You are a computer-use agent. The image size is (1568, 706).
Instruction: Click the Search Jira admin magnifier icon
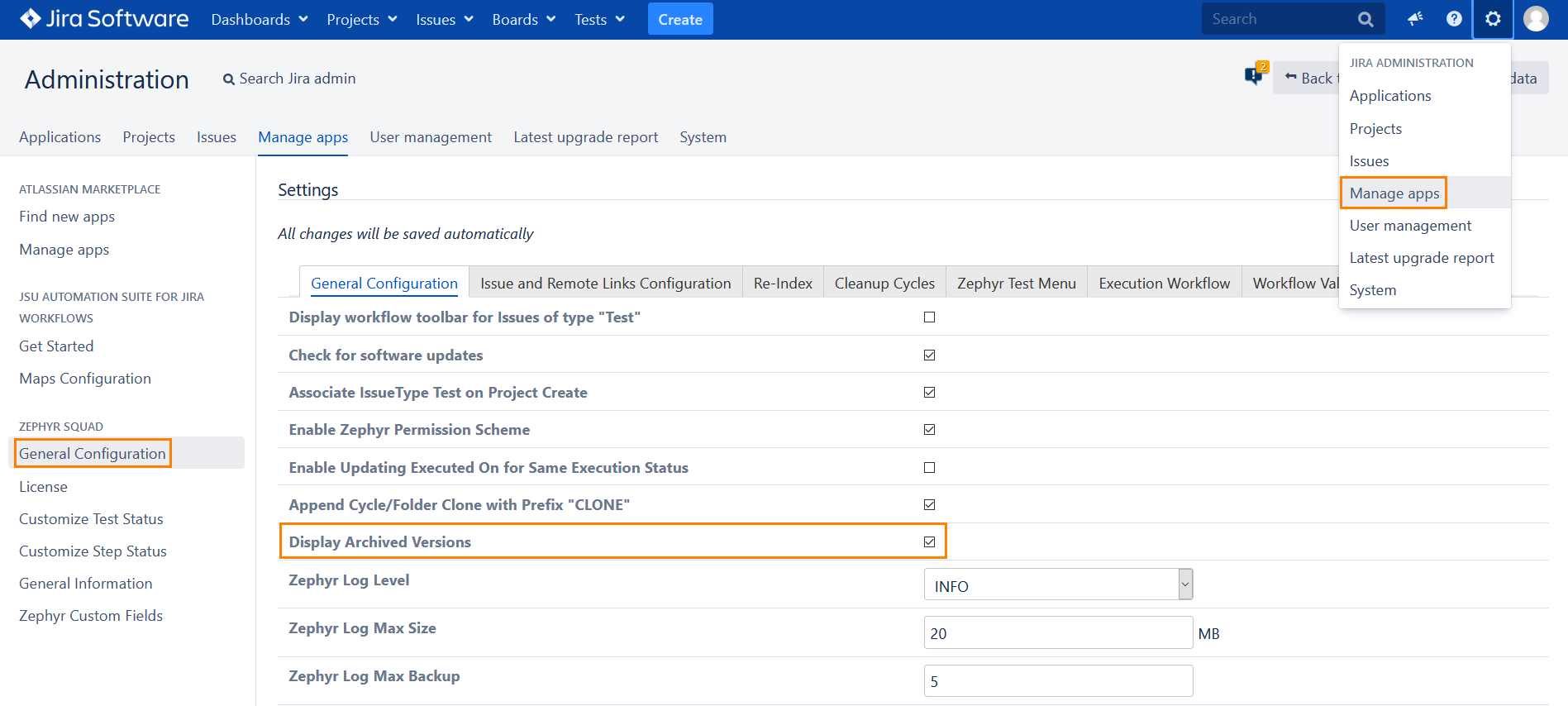[229, 79]
